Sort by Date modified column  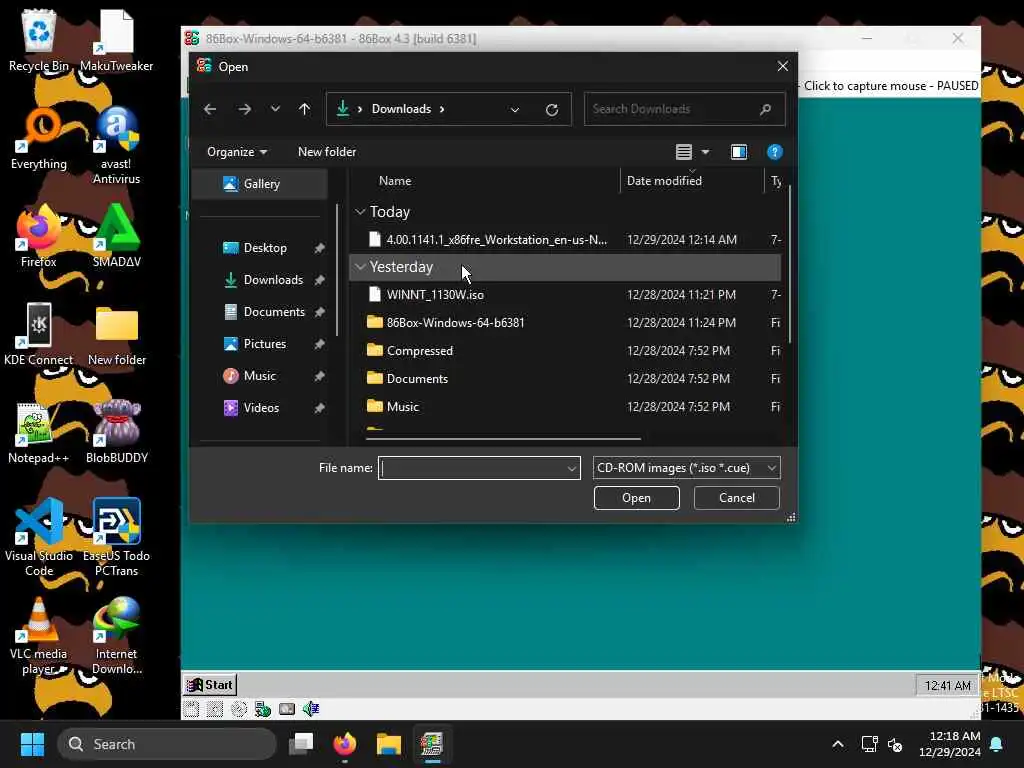click(x=664, y=181)
